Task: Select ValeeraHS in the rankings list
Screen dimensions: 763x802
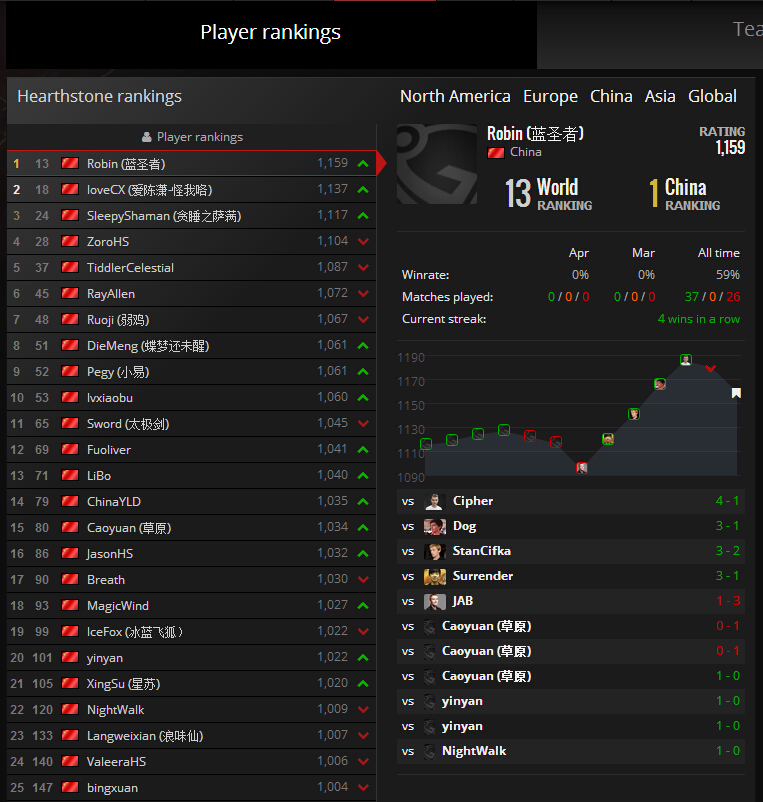Action: pos(192,762)
